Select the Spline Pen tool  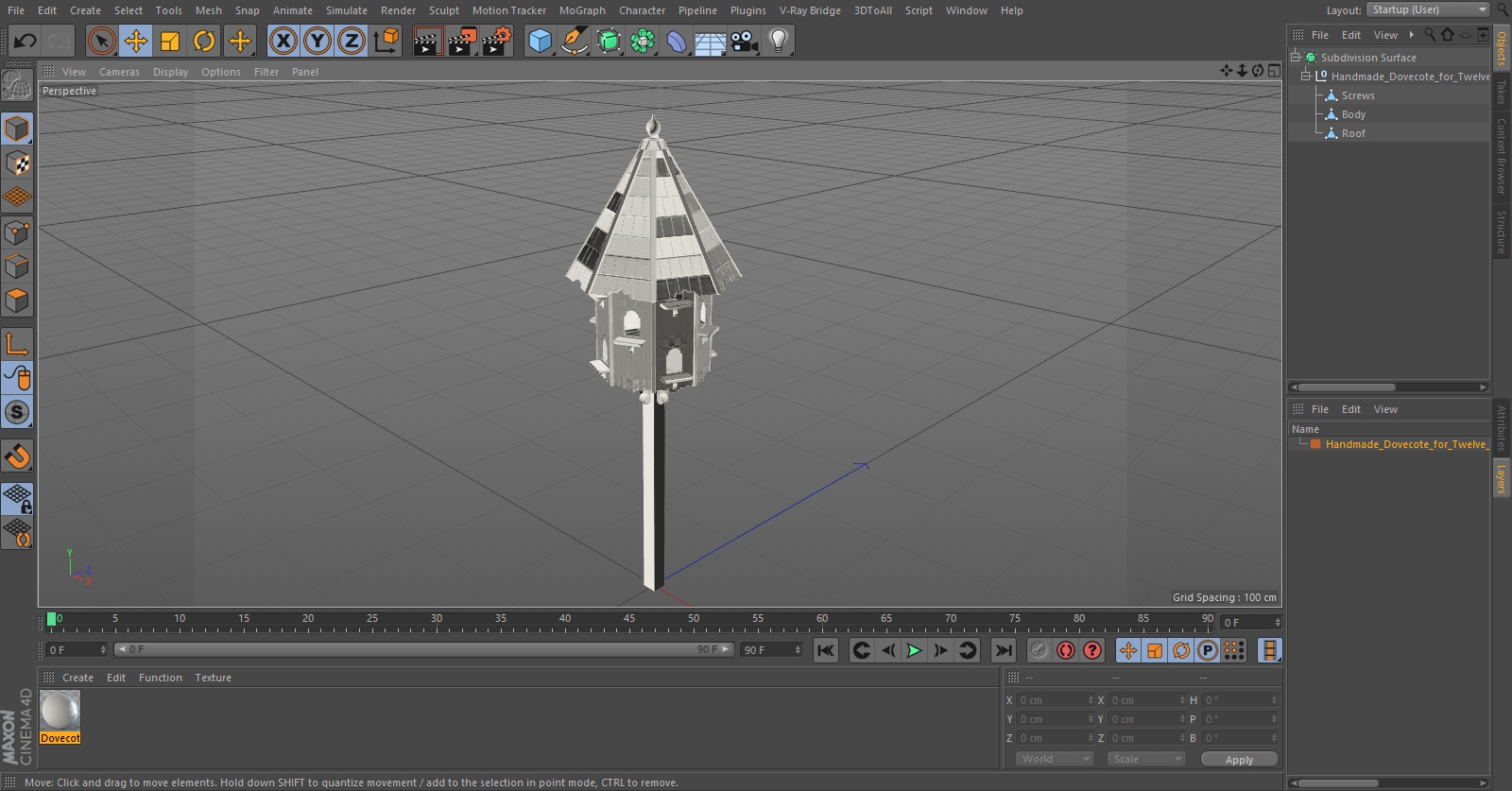[x=574, y=41]
